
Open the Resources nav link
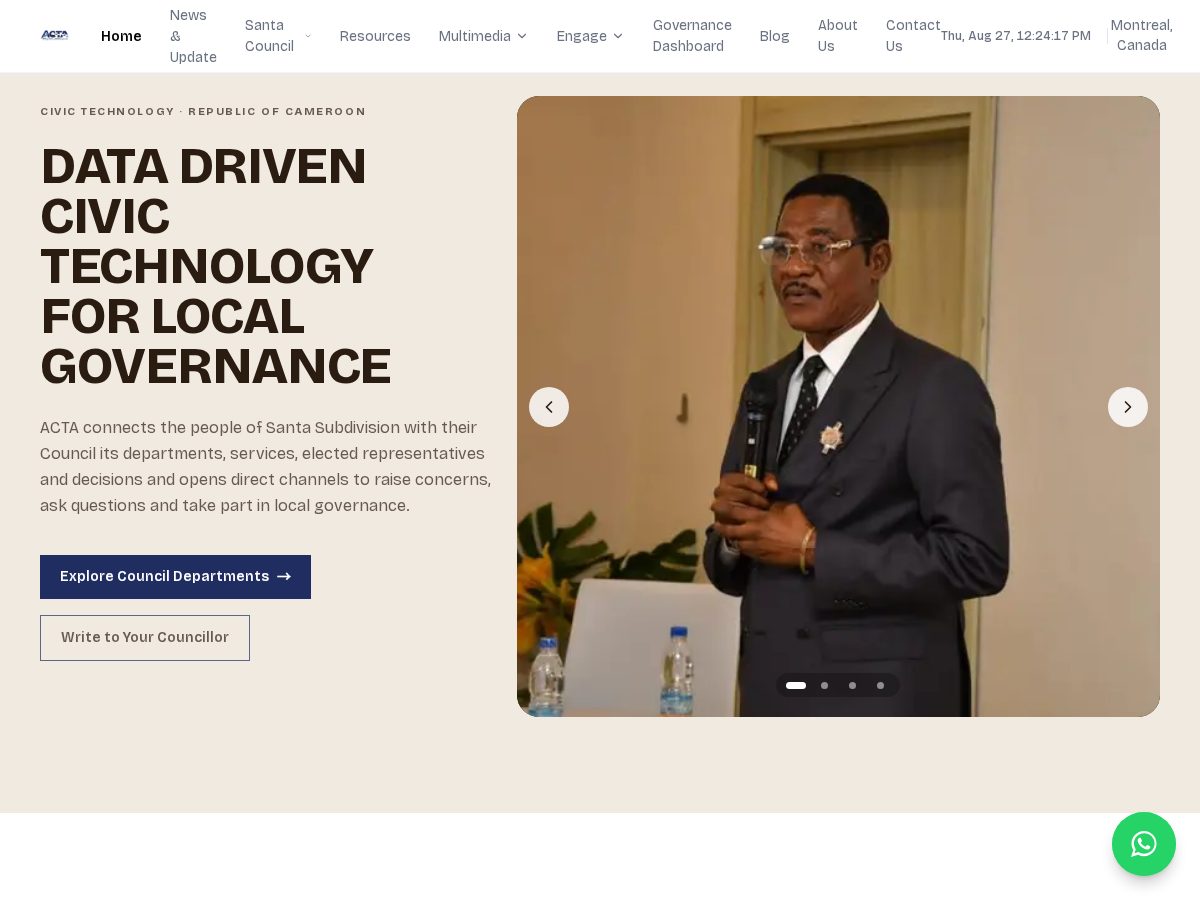[x=375, y=36]
